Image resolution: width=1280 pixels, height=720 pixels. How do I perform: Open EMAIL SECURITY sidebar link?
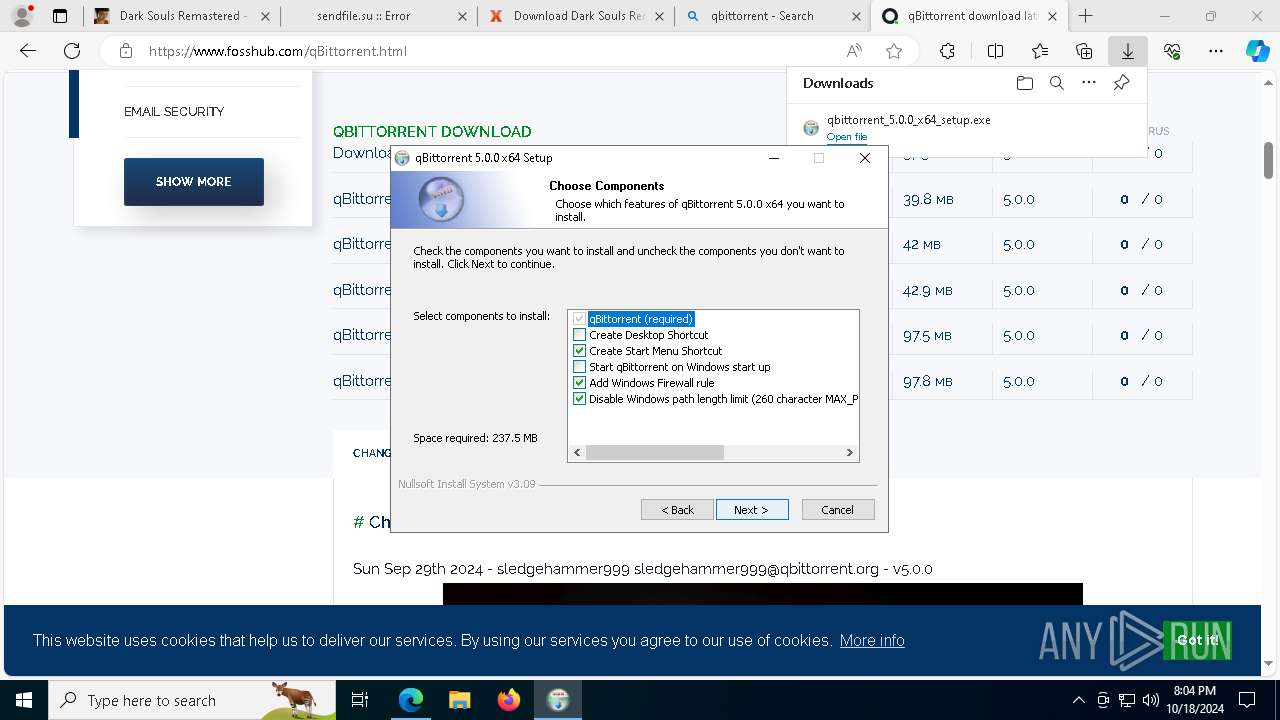tap(174, 111)
